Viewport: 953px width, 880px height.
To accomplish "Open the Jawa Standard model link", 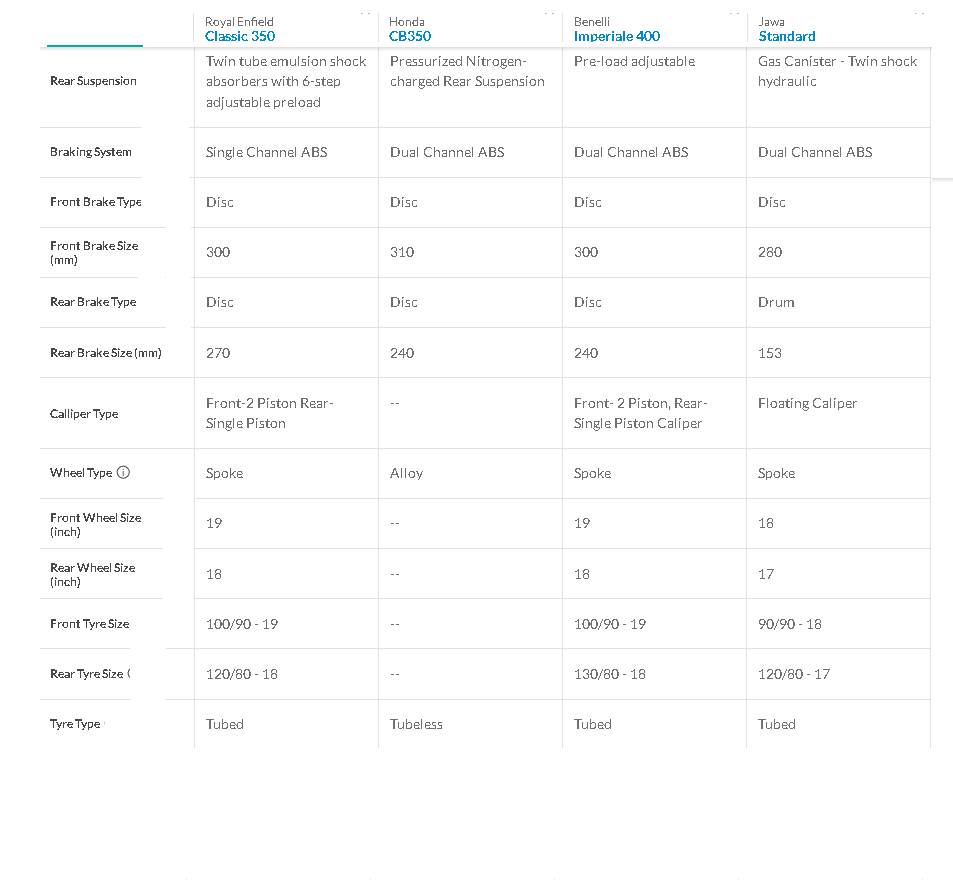I will (787, 36).
